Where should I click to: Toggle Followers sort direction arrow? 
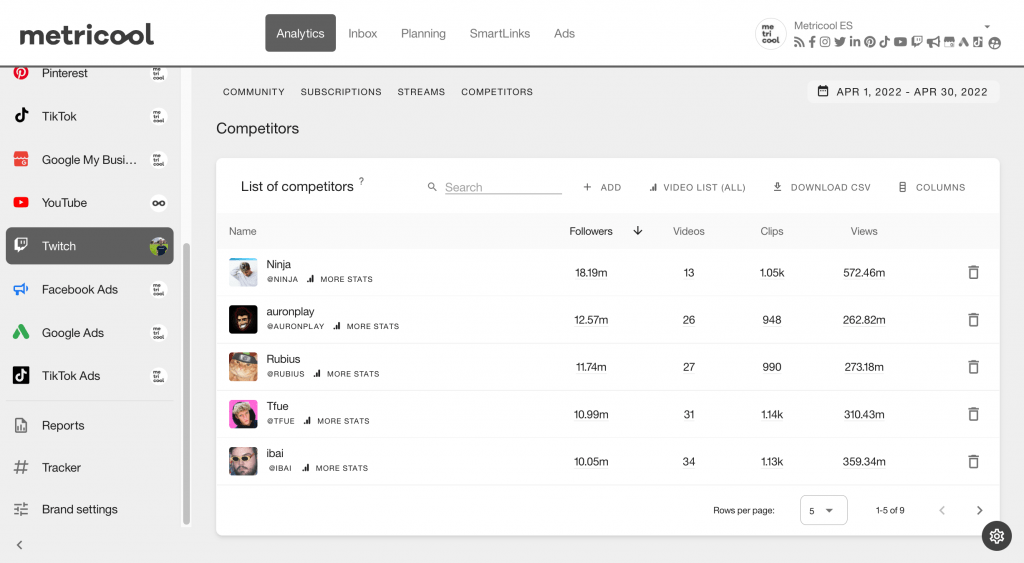[638, 231]
